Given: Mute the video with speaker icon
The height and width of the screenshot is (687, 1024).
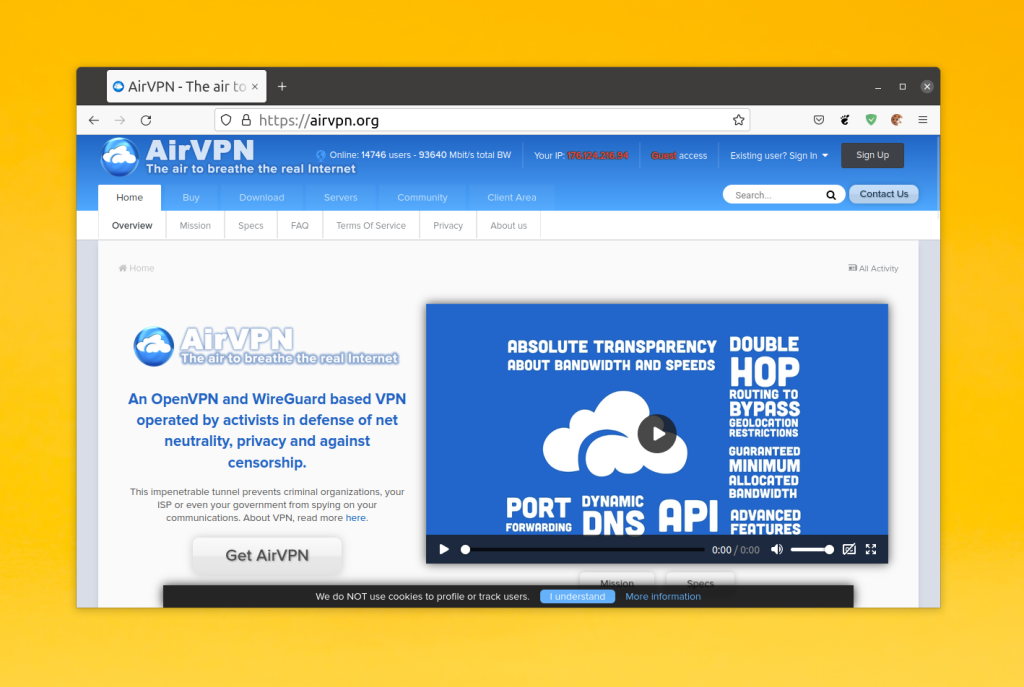Looking at the screenshot, I should click(x=776, y=549).
